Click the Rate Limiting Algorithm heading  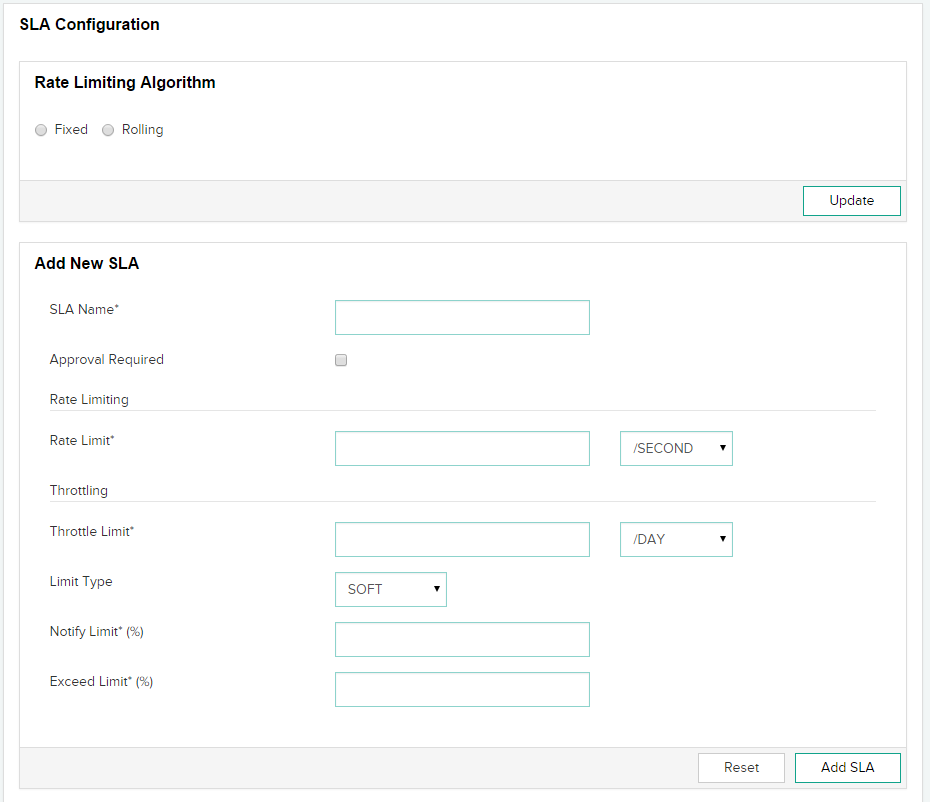point(125,82)
